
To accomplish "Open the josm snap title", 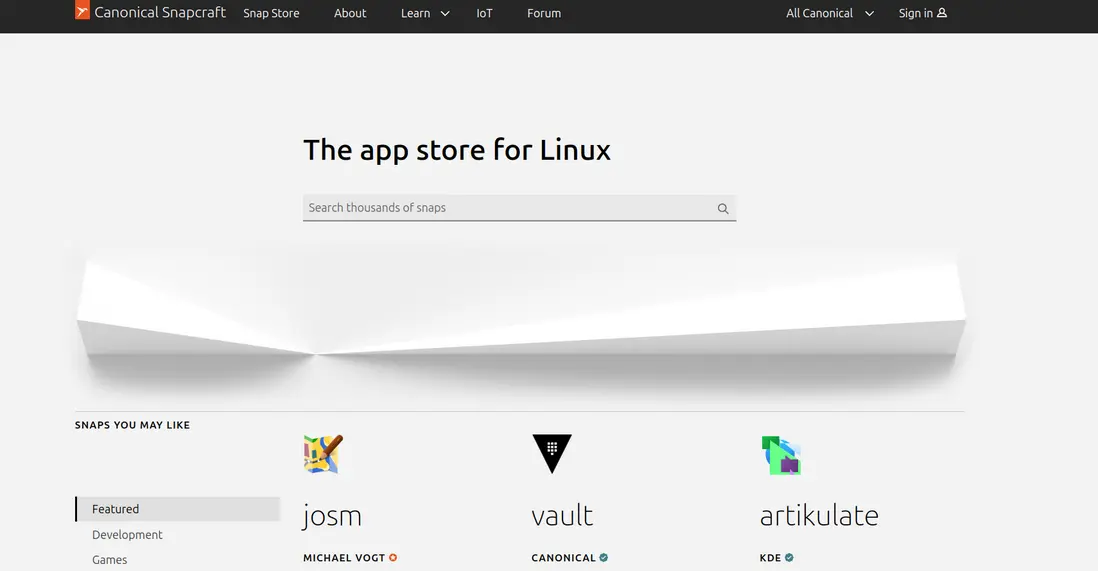I will [332, 516].
